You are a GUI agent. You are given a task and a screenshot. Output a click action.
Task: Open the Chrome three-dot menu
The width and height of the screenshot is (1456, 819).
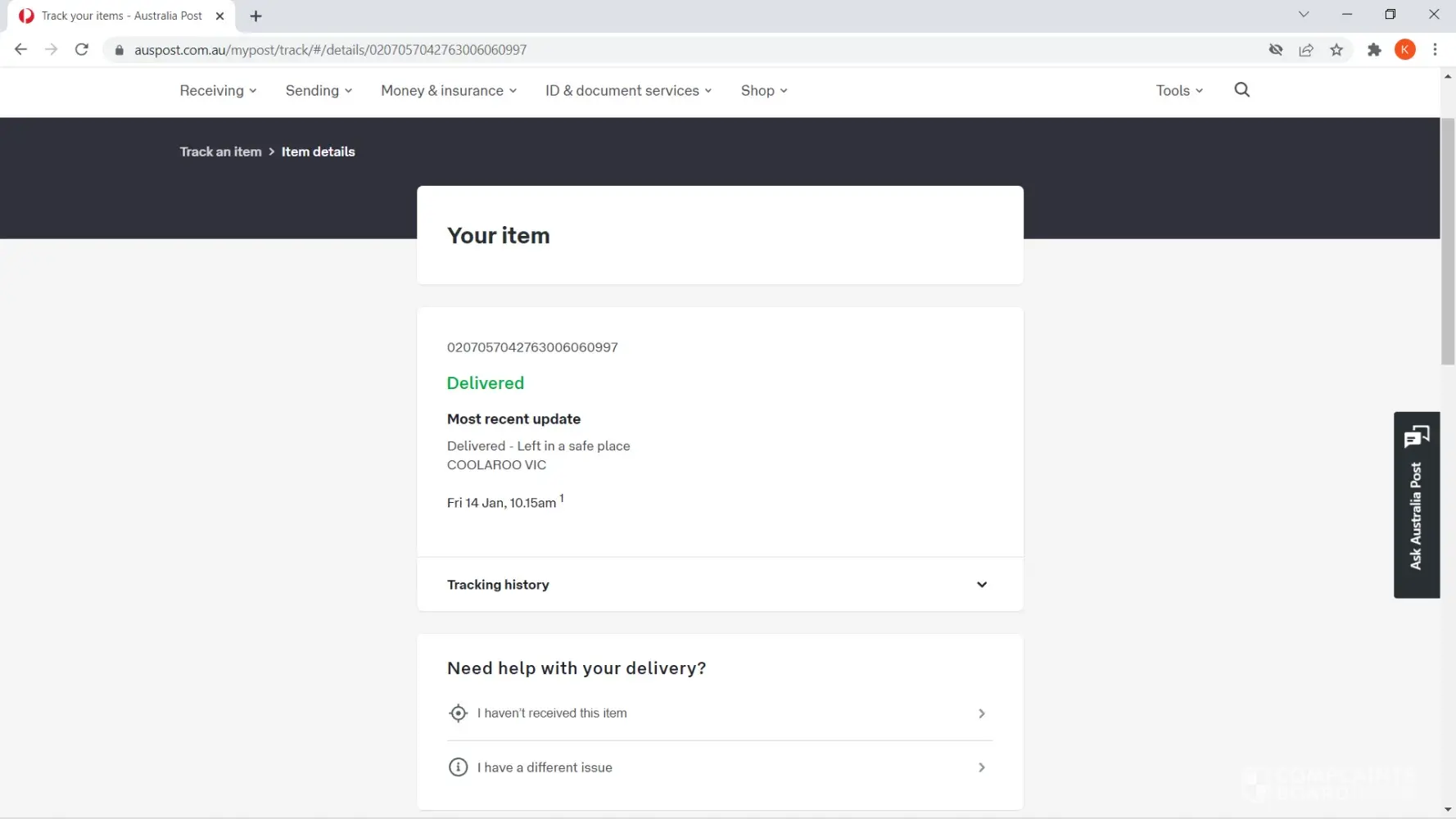pyautogui.click(x=1435, y=50)
